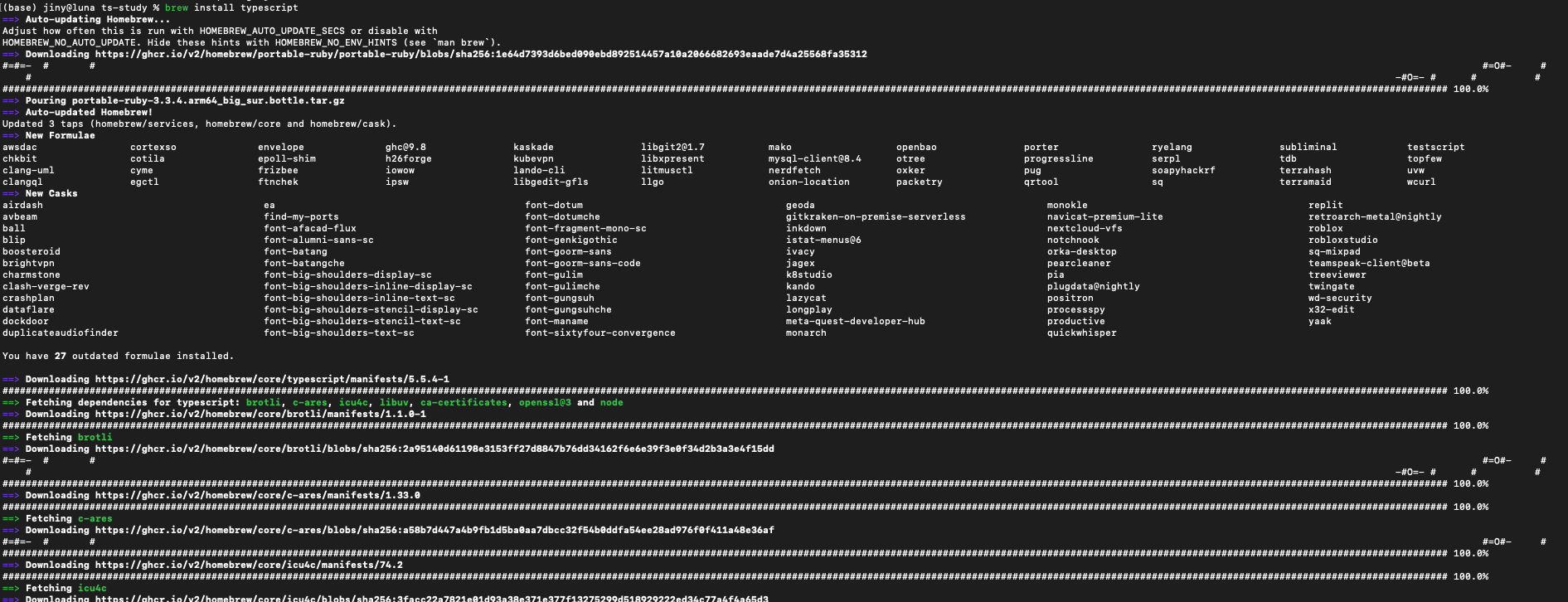Viewport: 1568px width, 602px height.
Task: Select the 'mysql-client@8.4' formula name
Action: [815, 158]
